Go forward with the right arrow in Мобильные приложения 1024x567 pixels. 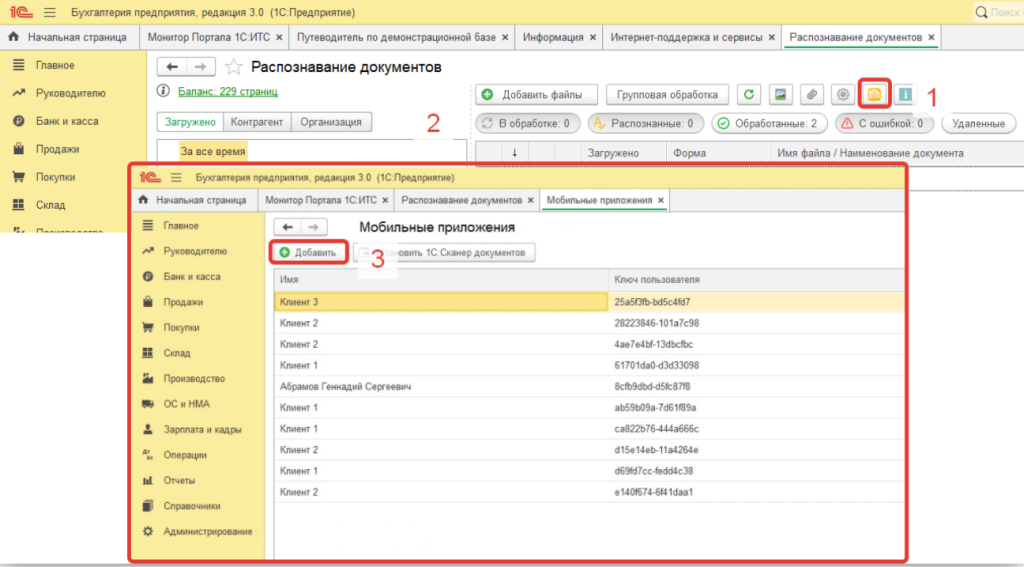coord(313,227)
